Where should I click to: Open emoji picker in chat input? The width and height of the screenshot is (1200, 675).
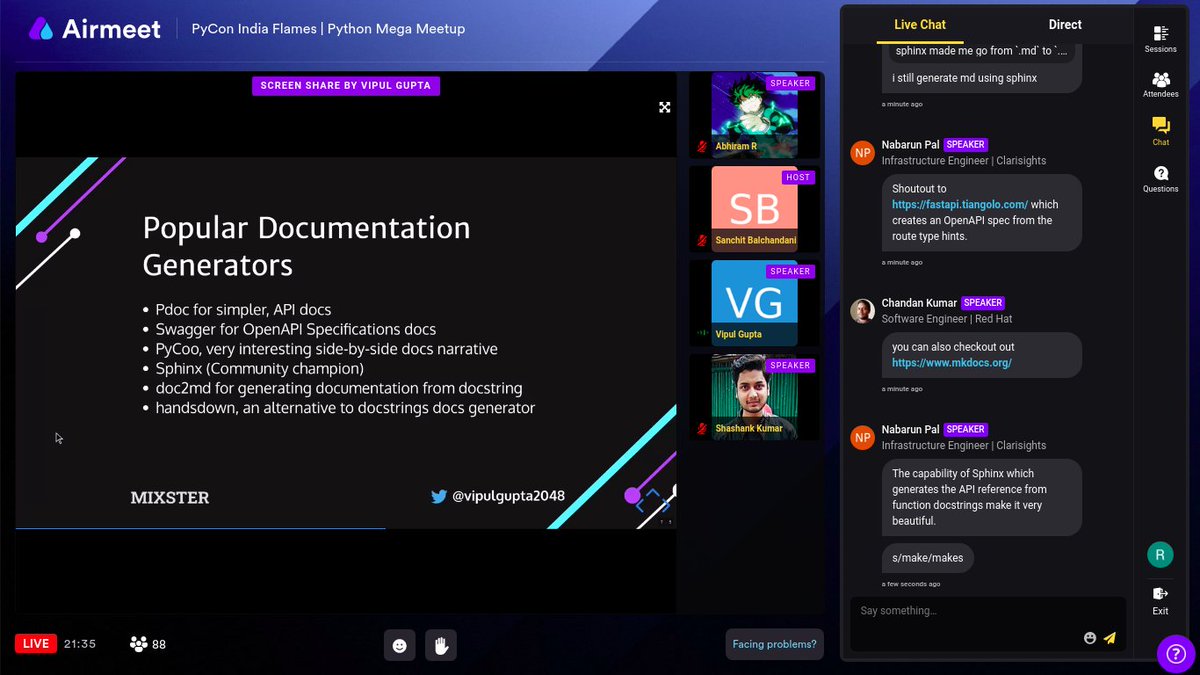coord(1090,638)
